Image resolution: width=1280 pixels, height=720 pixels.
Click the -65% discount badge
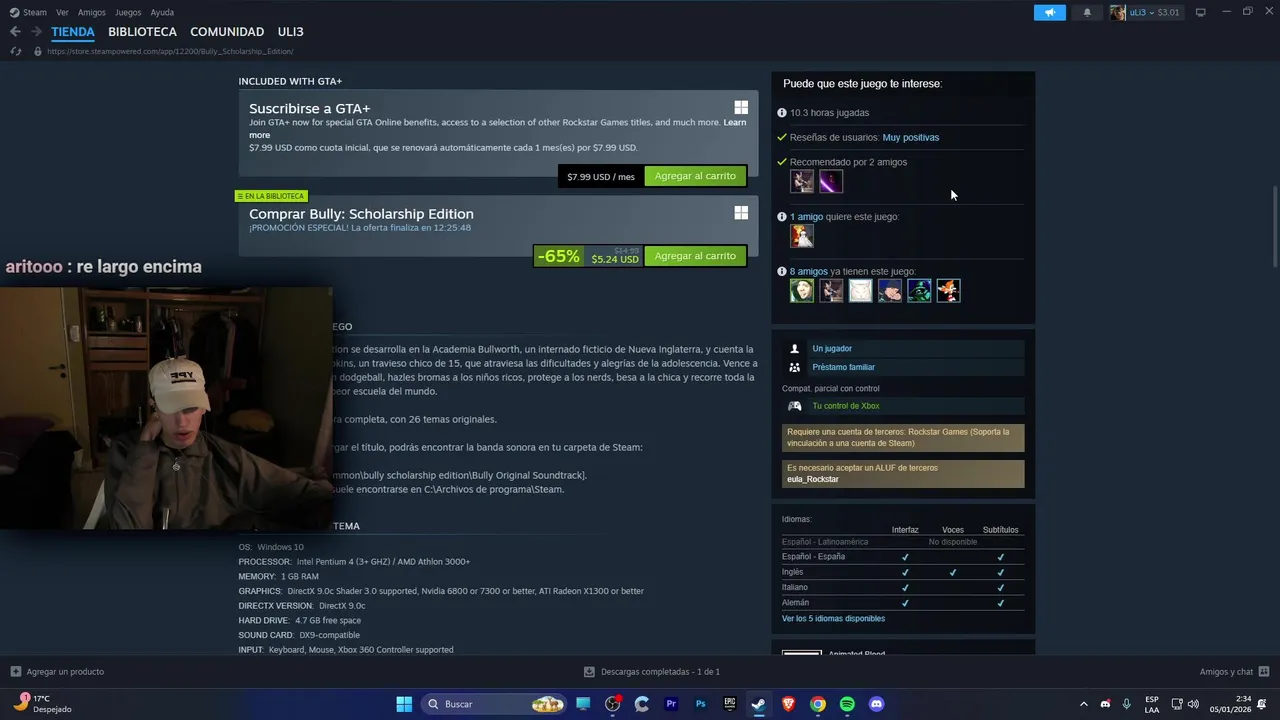pos(558,256)
